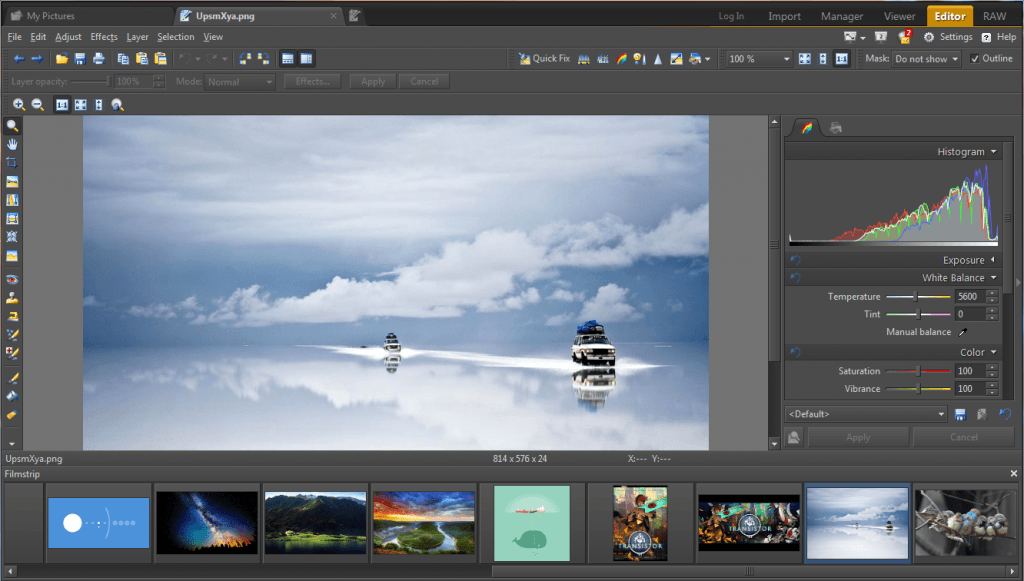Click the Zoom In magnifier icon
This screenshot has width=1024, height=581.
point(19,104)
